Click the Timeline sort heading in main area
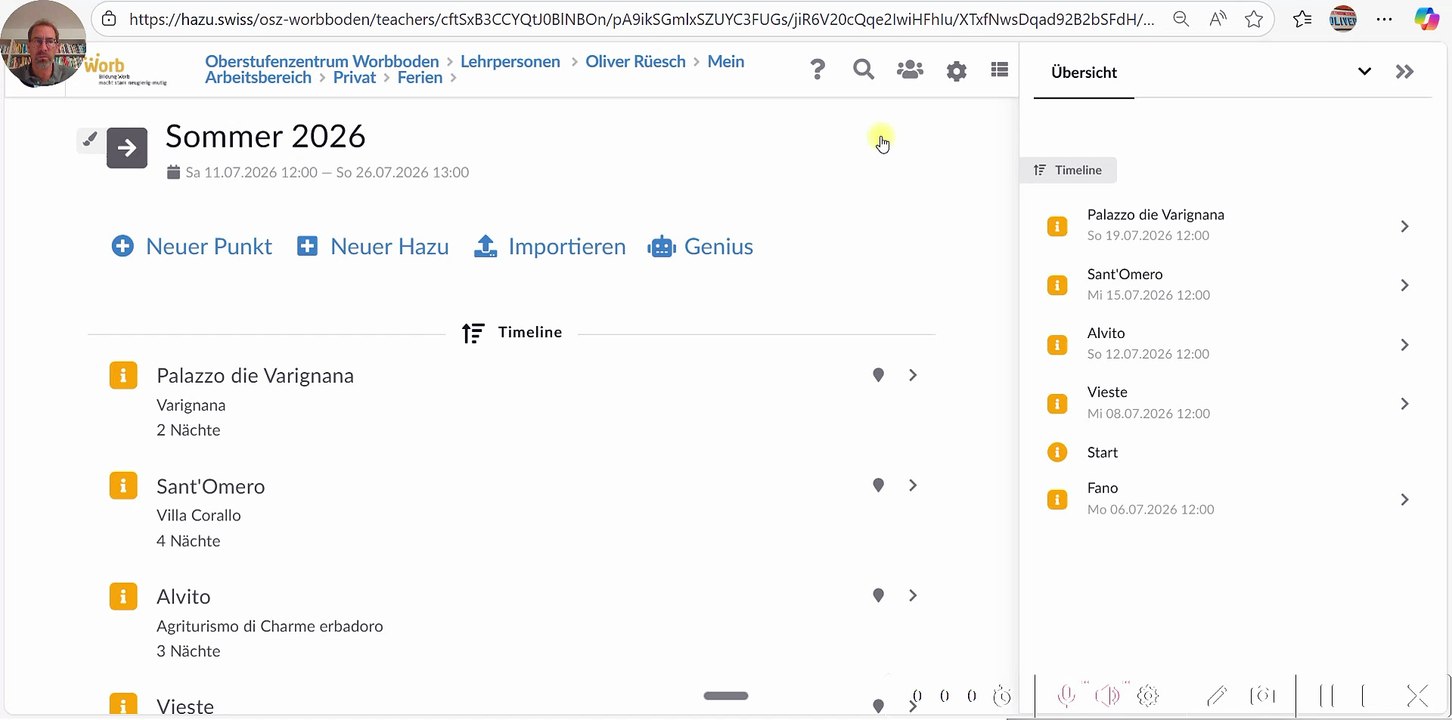 pyautogui.click(x=512, y=332)
